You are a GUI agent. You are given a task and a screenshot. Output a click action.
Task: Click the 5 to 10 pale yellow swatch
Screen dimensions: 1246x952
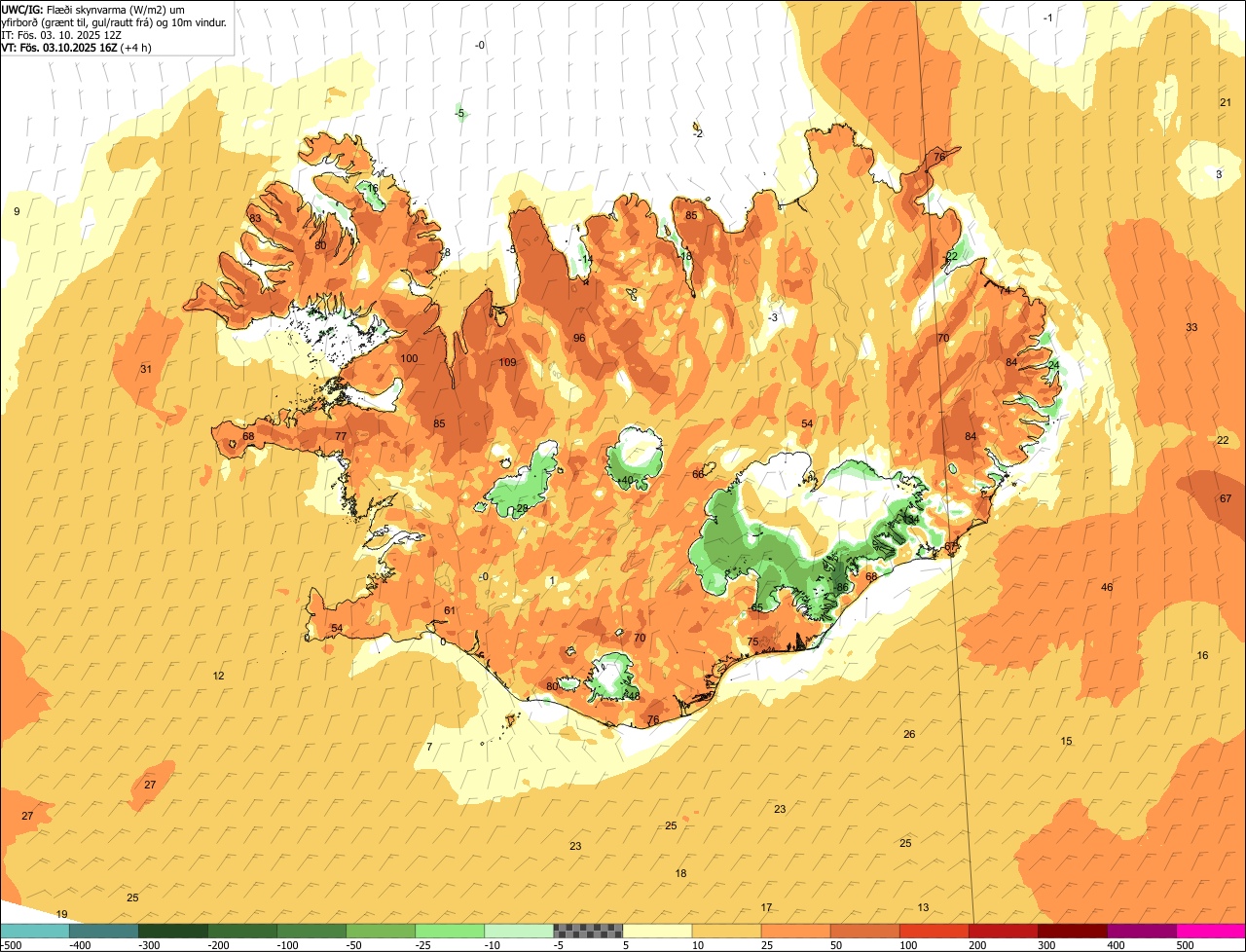[x=657, y=931]
